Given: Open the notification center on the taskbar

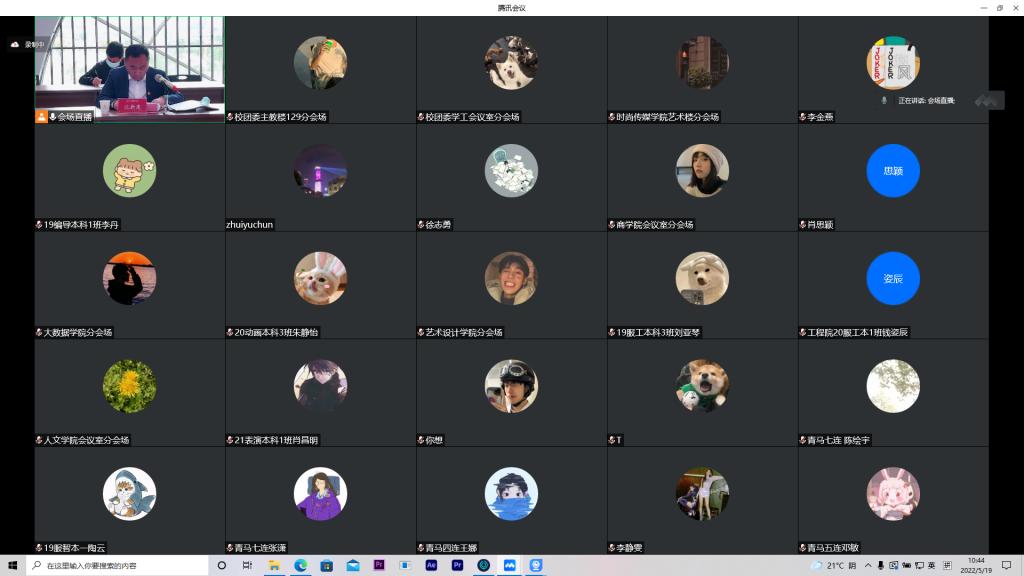Looking at the screenshot, I should 1006,565.
